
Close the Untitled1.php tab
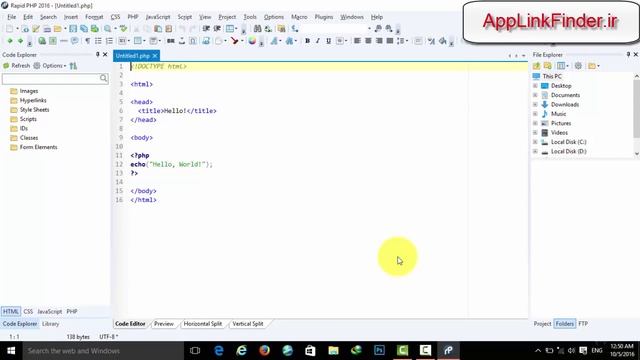click(155, 56)
